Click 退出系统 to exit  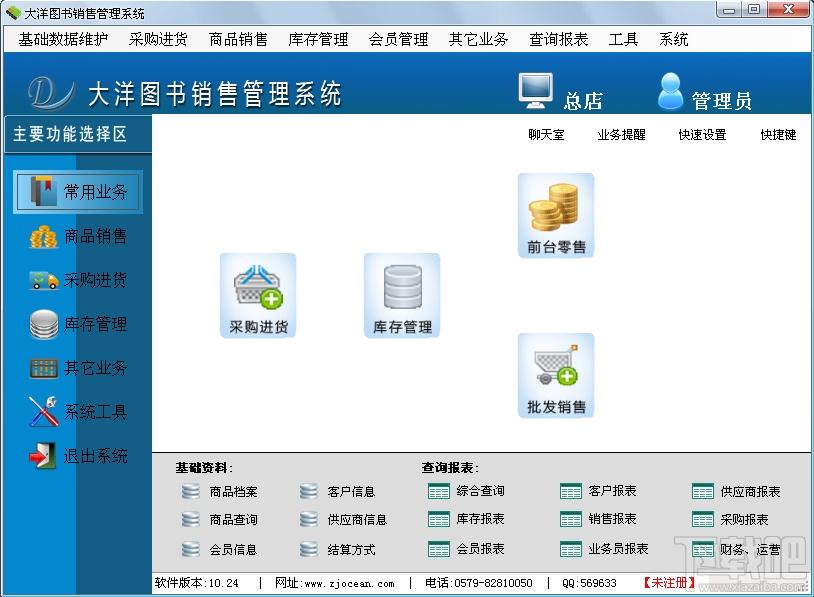point(78,456)
